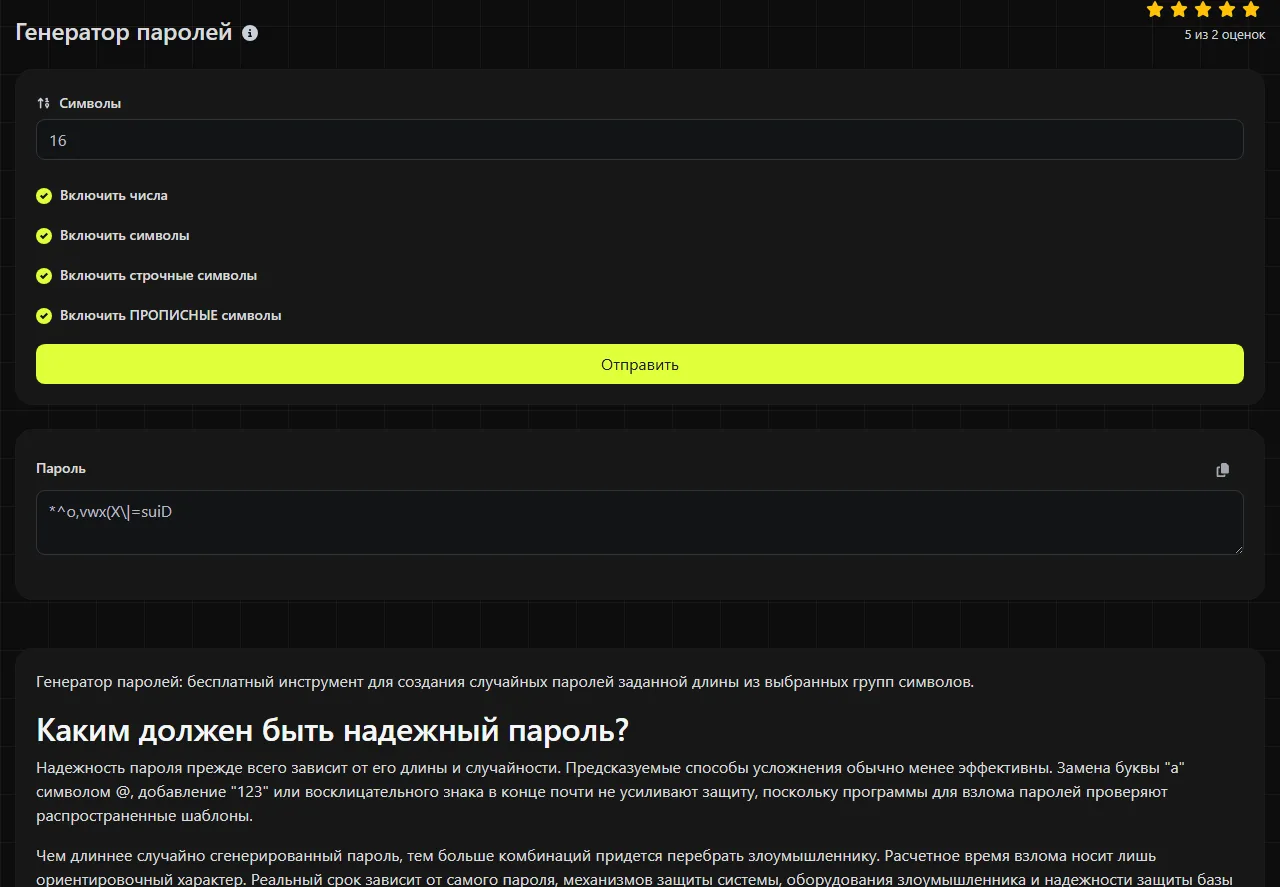Uncheck Включить строчные символы
1280x887 pixels.
click(44, 276)
